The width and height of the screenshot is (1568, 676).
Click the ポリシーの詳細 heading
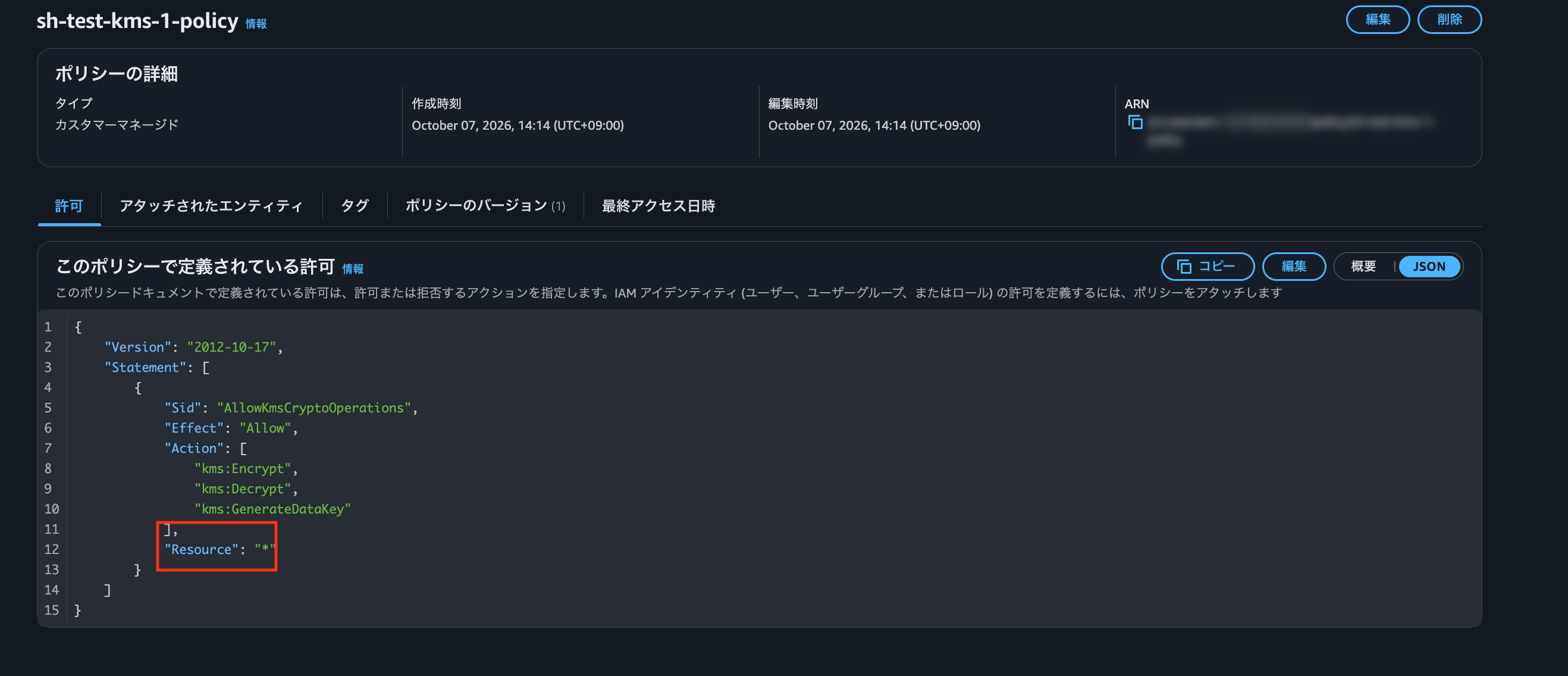tap(117, 74)
